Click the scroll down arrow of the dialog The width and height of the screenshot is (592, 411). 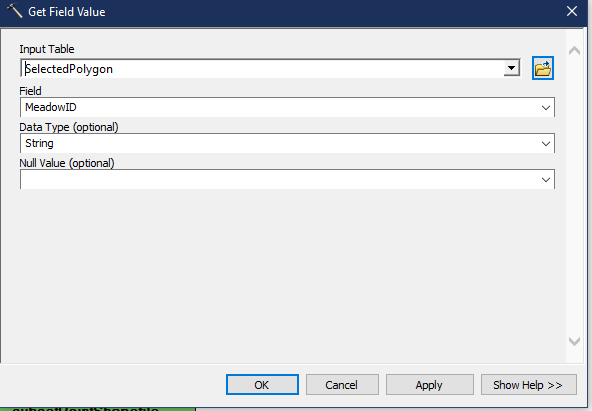click(574, 341)
